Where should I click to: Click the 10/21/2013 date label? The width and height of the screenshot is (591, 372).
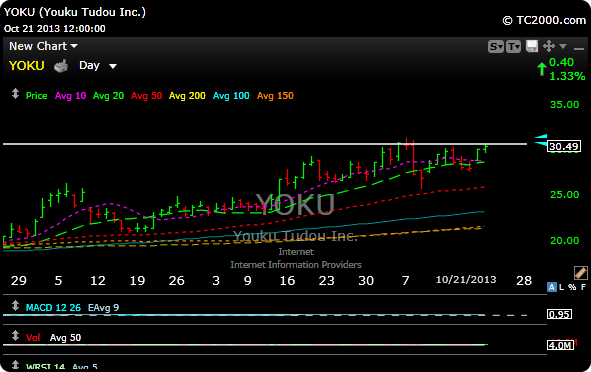coord(466,280)
